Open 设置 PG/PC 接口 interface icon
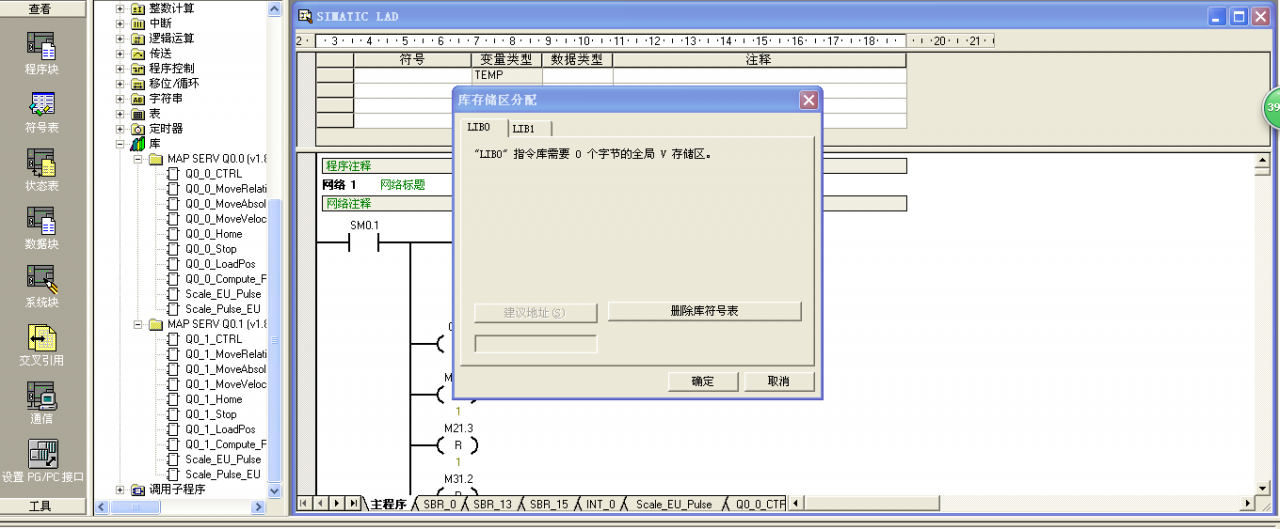This screenshot has width=1280, height=529. click(x=41, y=453)
